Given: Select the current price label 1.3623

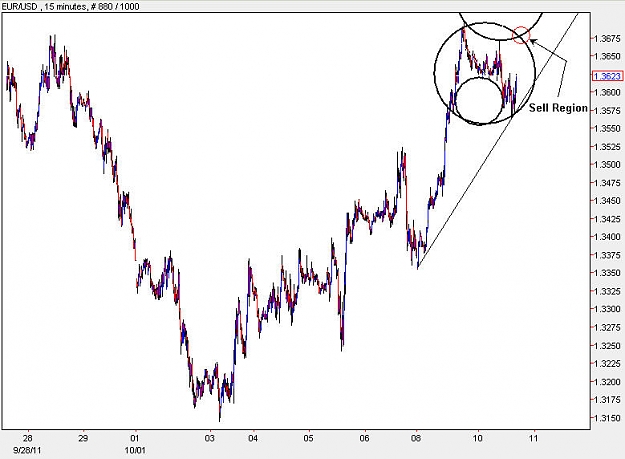Looking at the screenshot, I should [x=607, y=76].
